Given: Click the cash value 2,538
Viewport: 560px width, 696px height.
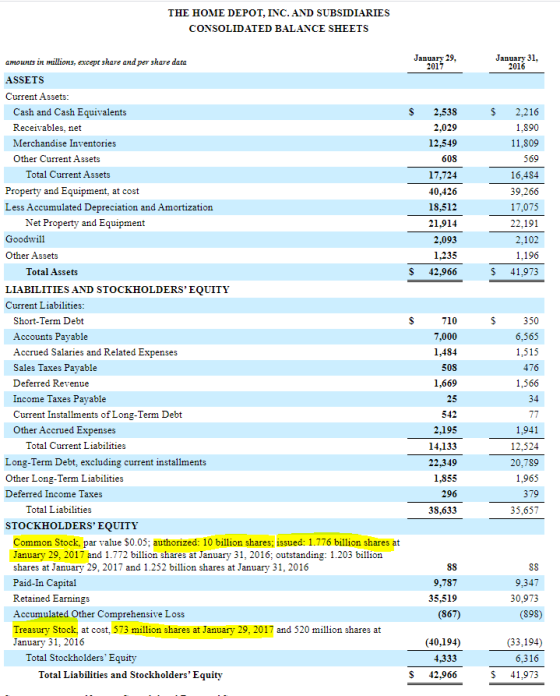Looking at the screenshot, I should click(445, 112).
